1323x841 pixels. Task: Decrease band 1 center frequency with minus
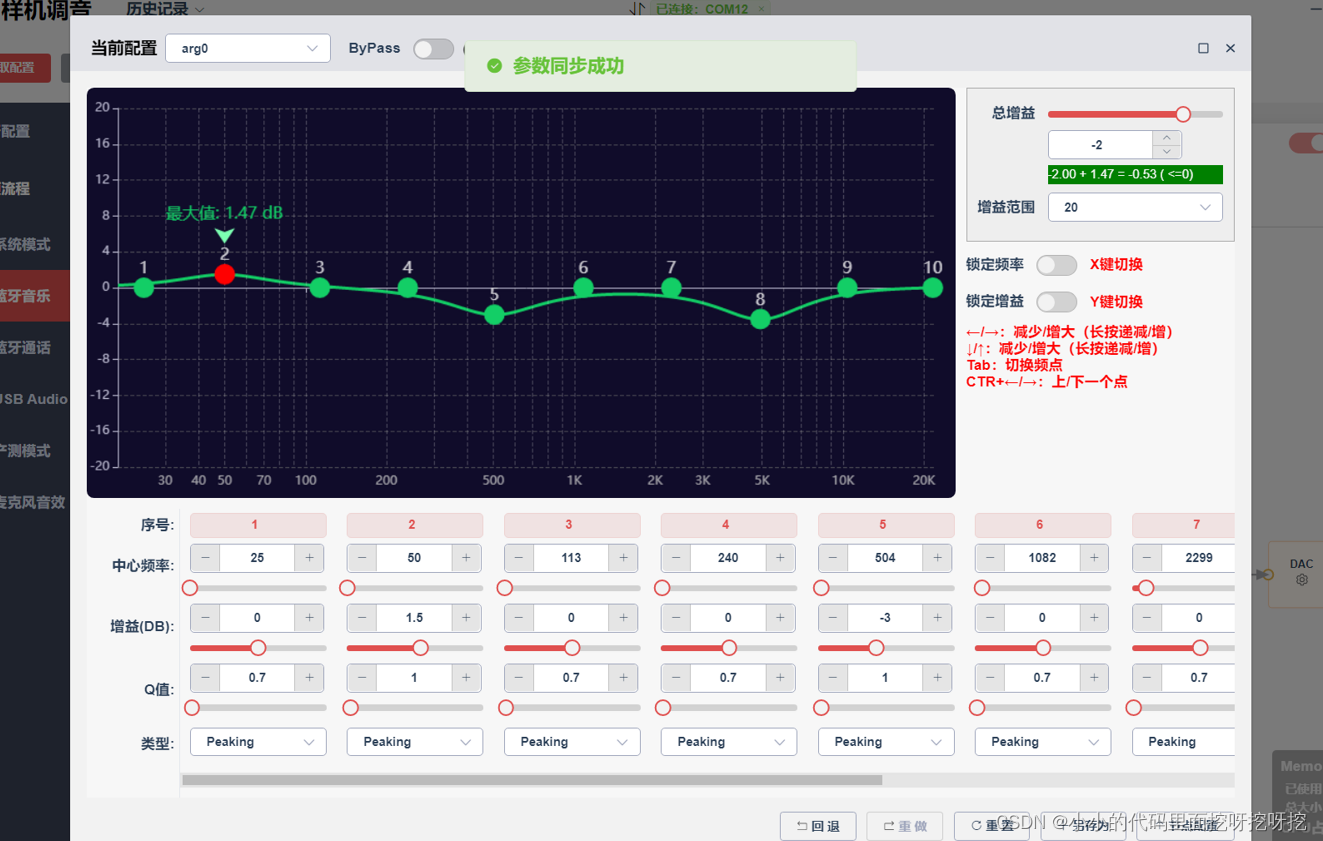(205, 558)
